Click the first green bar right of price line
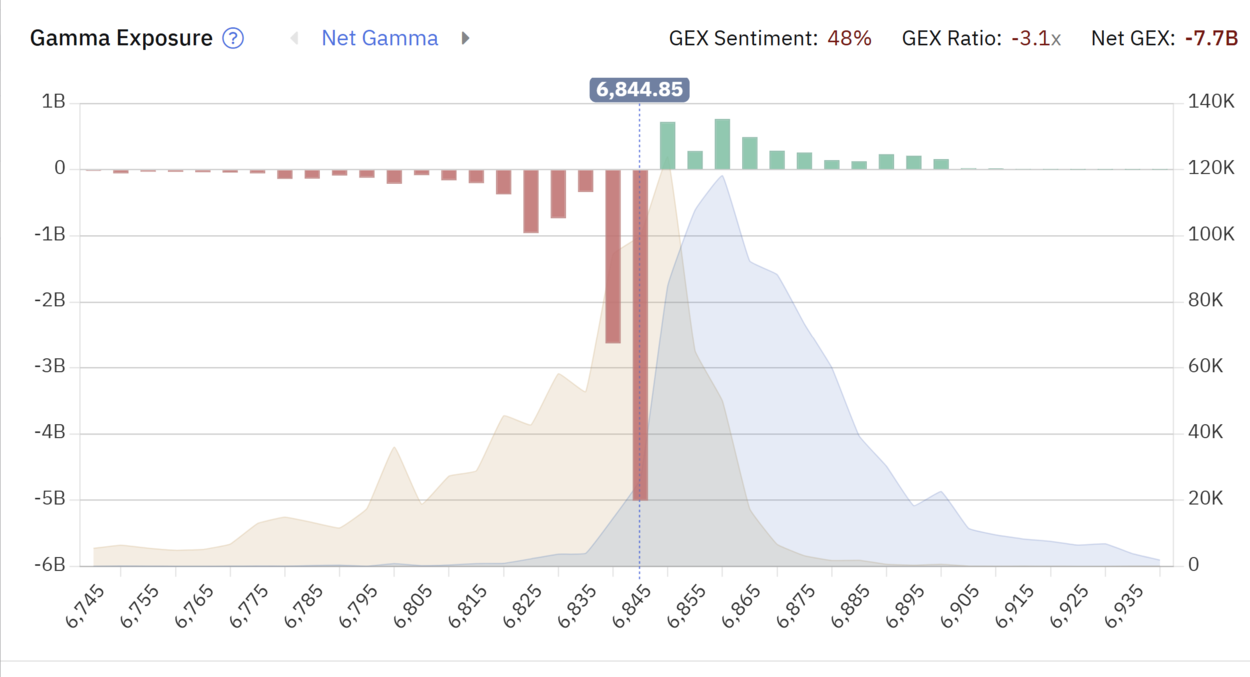Image resolution: width=1250 pixels, height=677 pixels. (667, 146)
